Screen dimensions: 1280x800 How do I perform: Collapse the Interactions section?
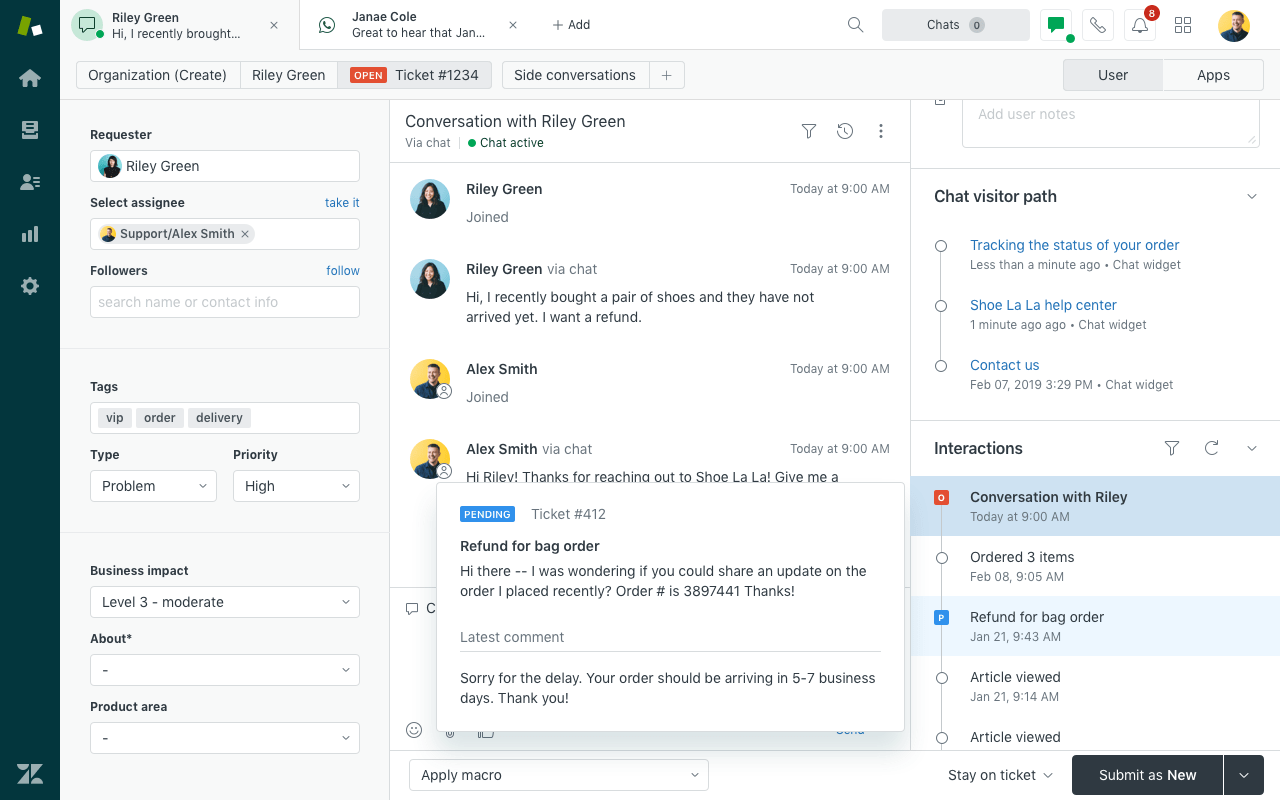coord(1252,448)
